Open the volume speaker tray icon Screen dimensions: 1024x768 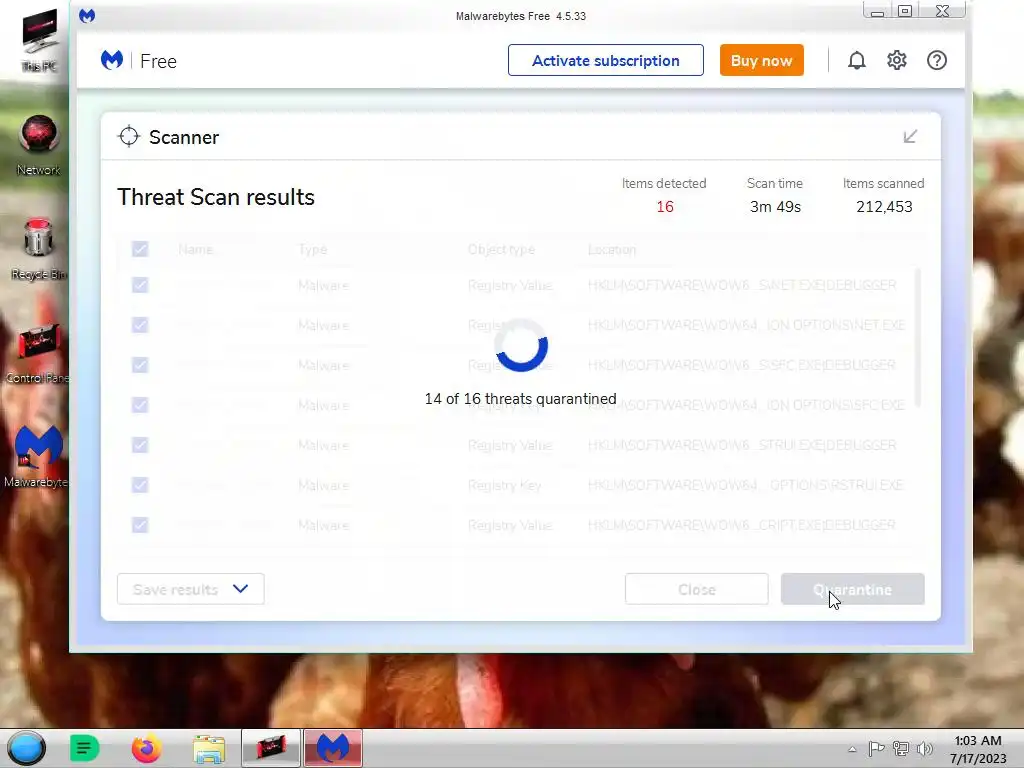[925, 749]
